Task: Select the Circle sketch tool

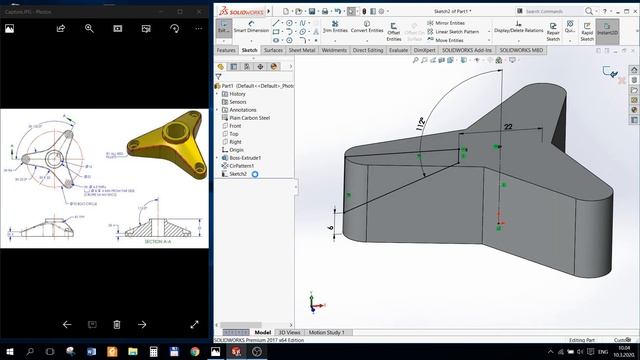Action: 289,23
